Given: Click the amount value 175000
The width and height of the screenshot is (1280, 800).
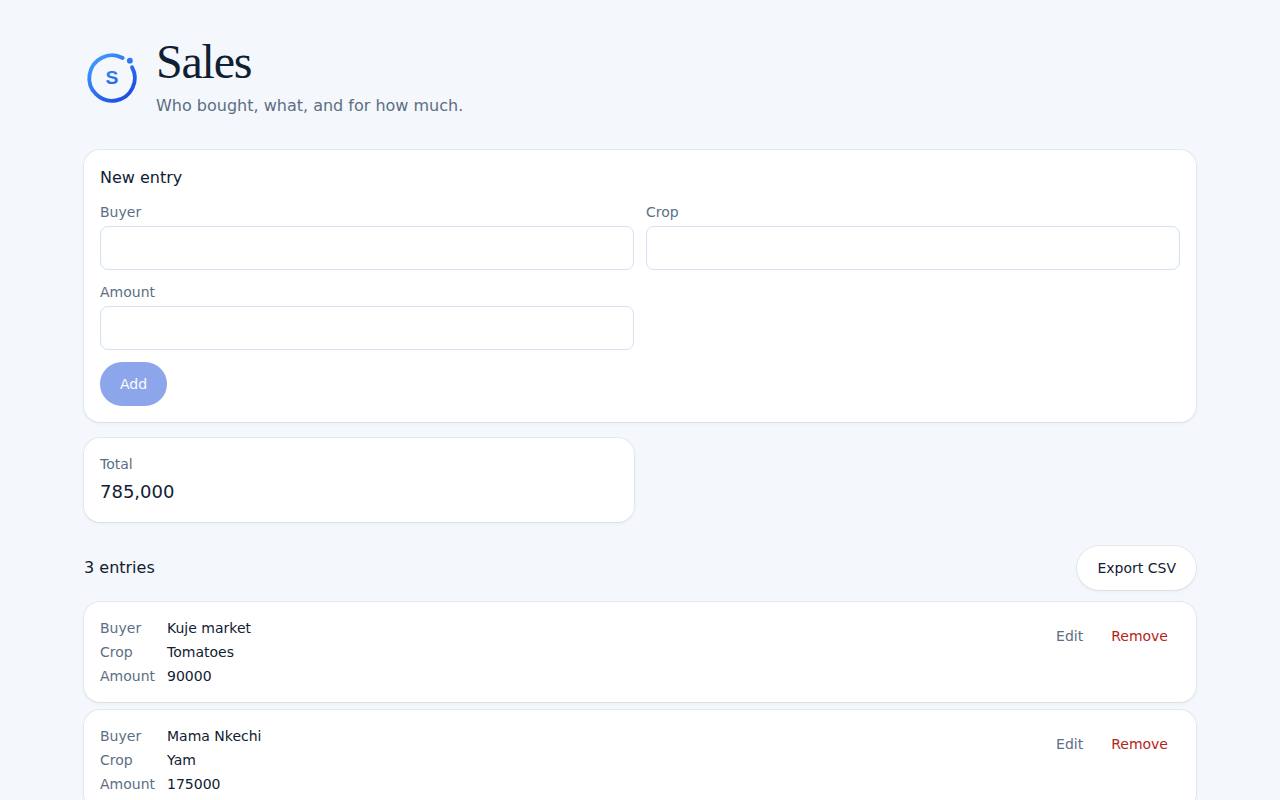Looking at the screenshot, I should (194, 784).
